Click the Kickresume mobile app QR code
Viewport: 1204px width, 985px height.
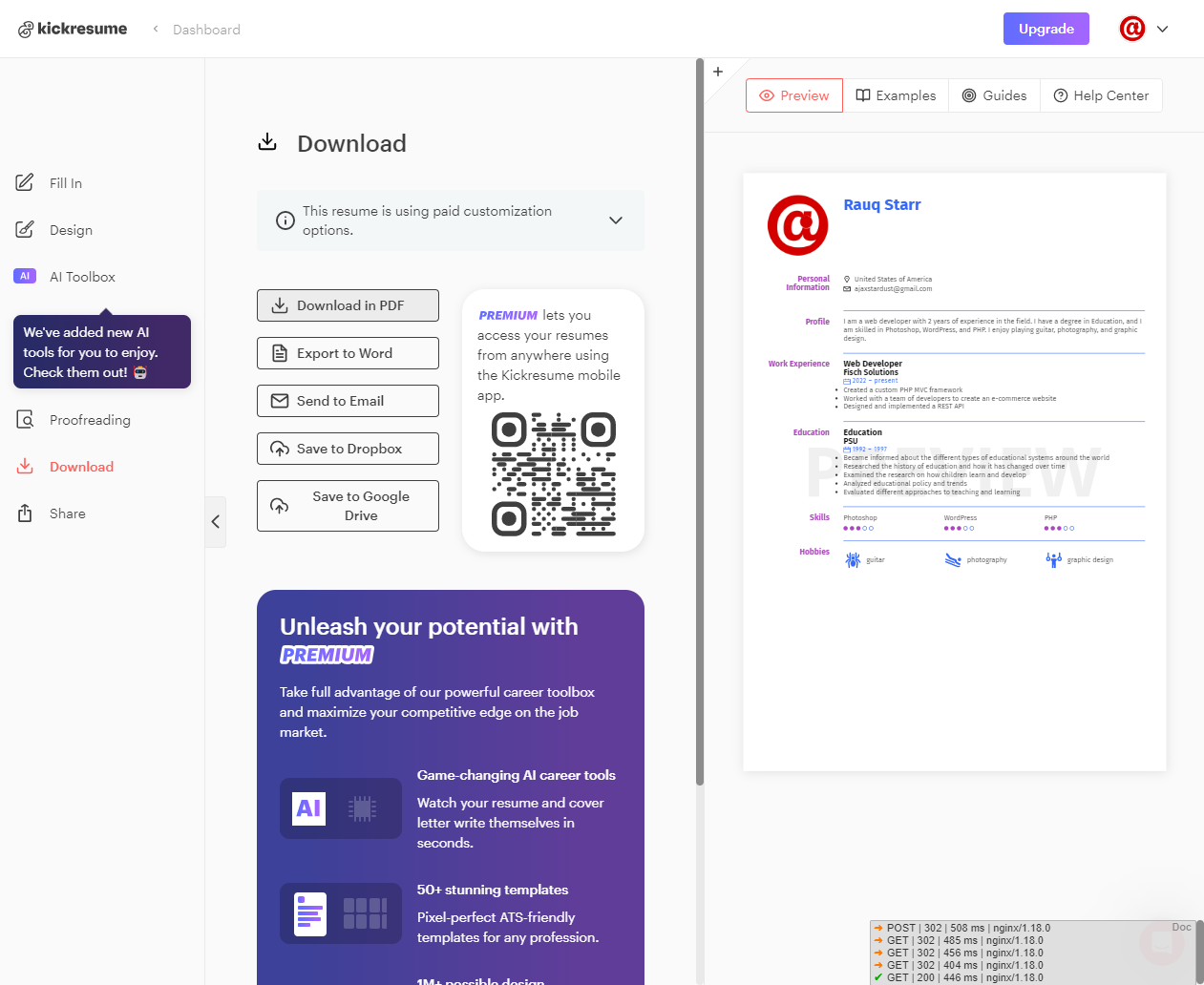(x=554, y=474)
